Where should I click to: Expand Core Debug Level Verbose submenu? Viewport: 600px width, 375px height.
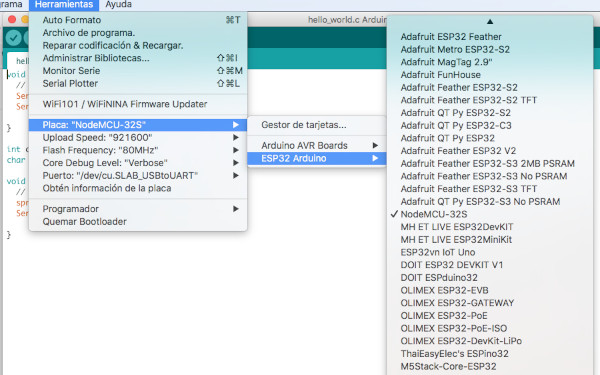click(x=138, y=163)
